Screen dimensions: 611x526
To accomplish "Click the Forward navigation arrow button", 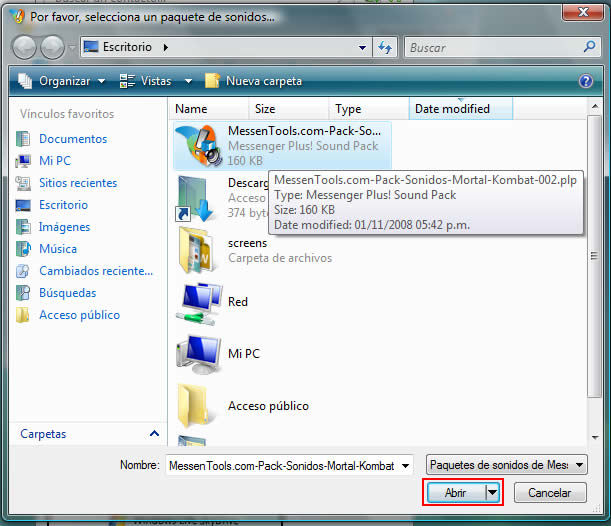I will [52, 48].
